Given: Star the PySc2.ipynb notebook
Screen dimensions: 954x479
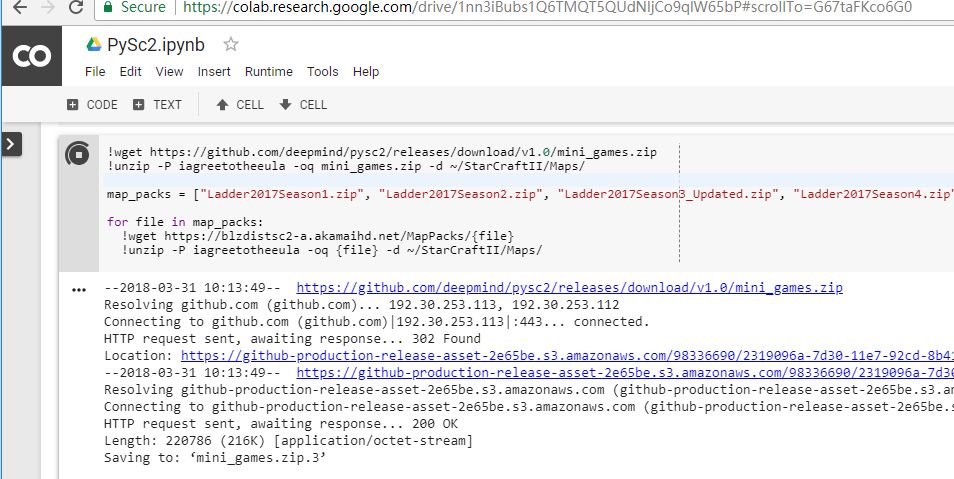Looking at the screenshot, I should point(231,44).
